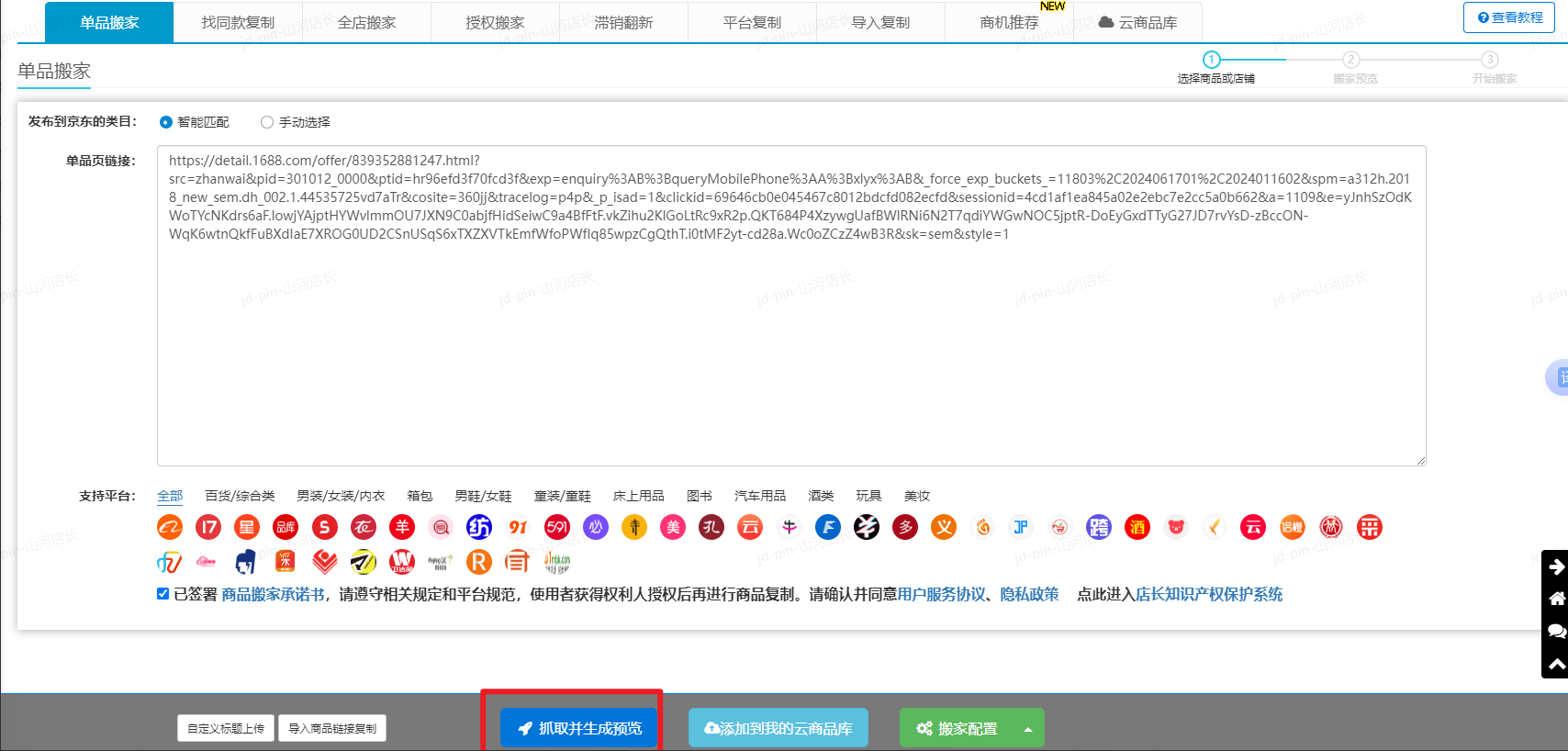1568x751 pixels.
Task: Click the orange 'R' platform icon
Action: click(x=479, y=562)
